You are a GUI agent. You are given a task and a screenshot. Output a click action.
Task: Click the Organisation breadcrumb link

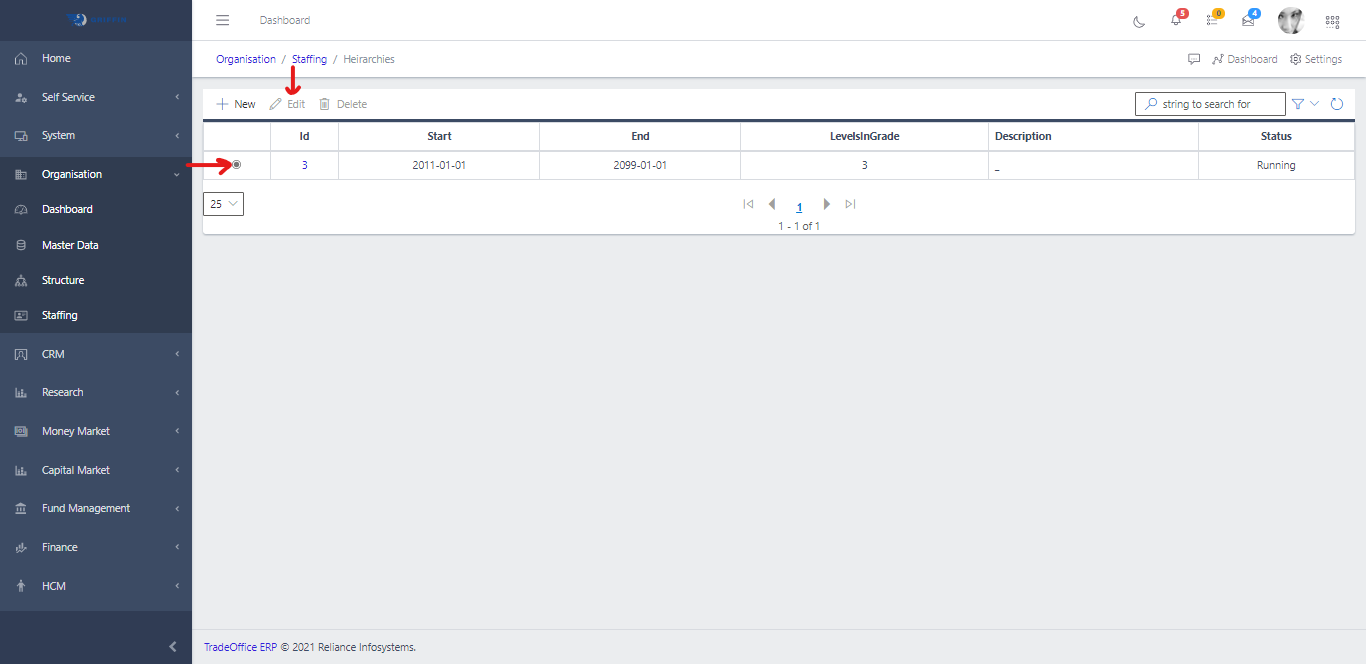pyautogui.click(x=246, y=59)
